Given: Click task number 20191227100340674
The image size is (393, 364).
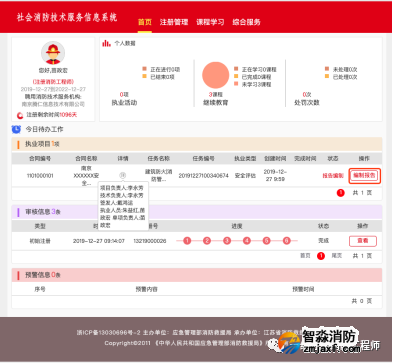Looking at the screenshot, I should (x=204, y=176).
